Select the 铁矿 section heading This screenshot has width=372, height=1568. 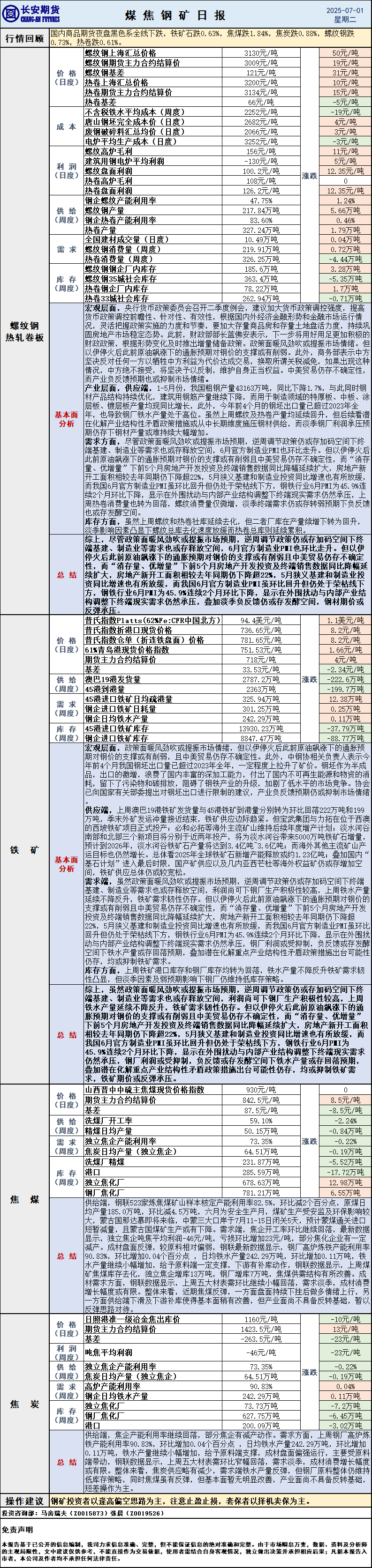pos(24,850)
